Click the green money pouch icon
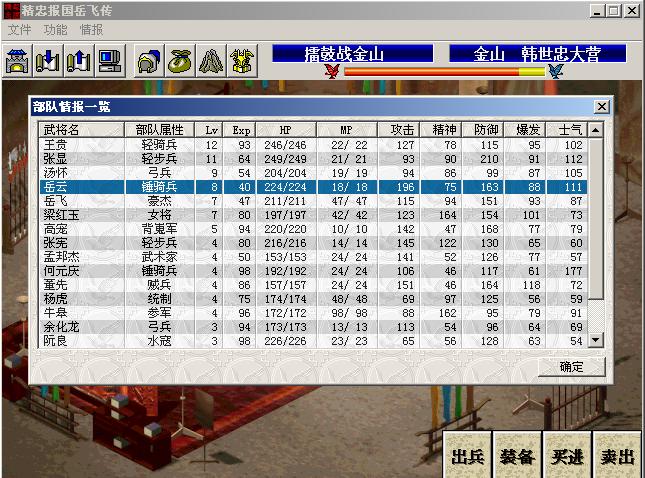This screenshot has width=645, height=478. coord(180,61)
